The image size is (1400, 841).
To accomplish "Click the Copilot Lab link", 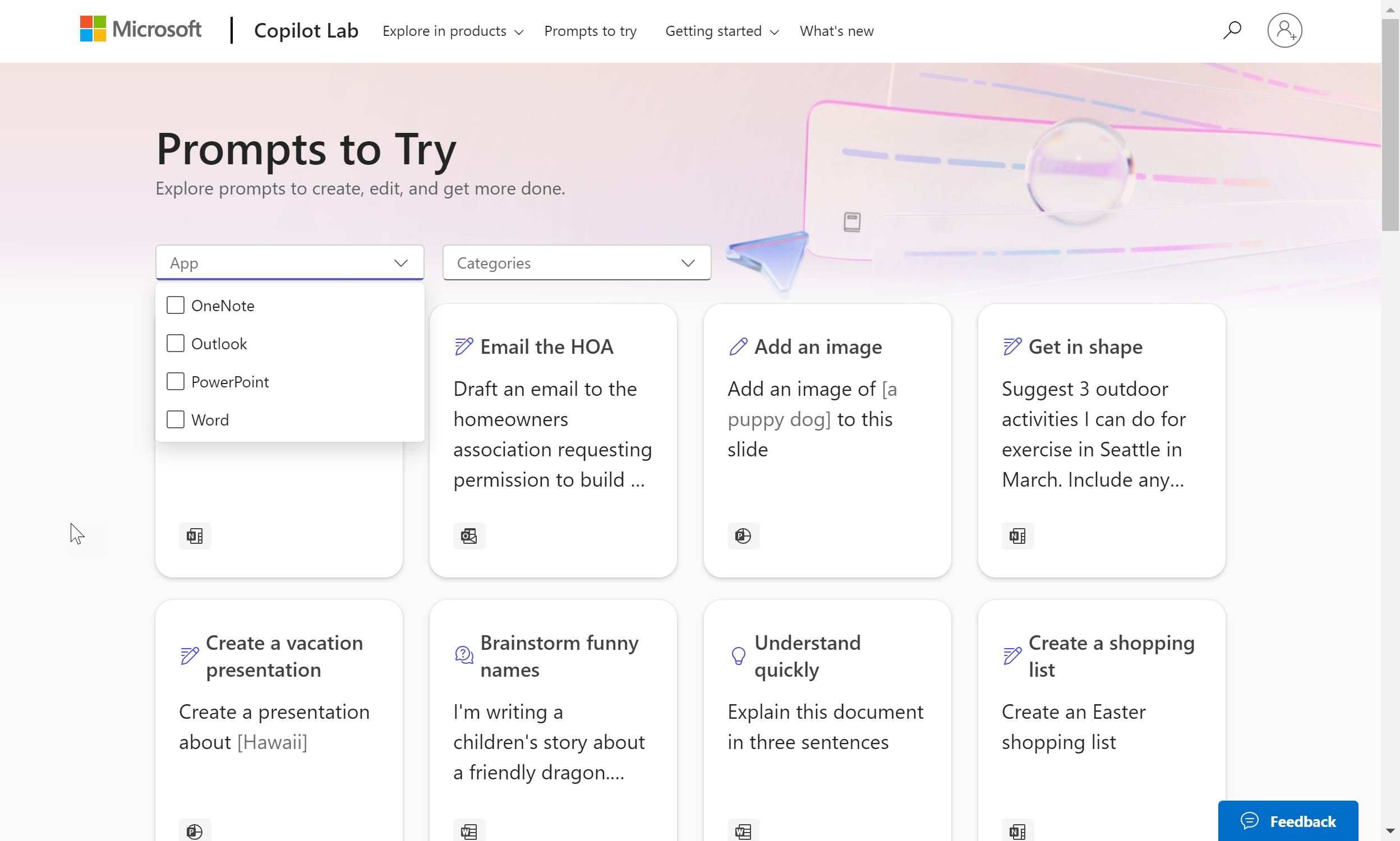I will click(x=306, y=30).
